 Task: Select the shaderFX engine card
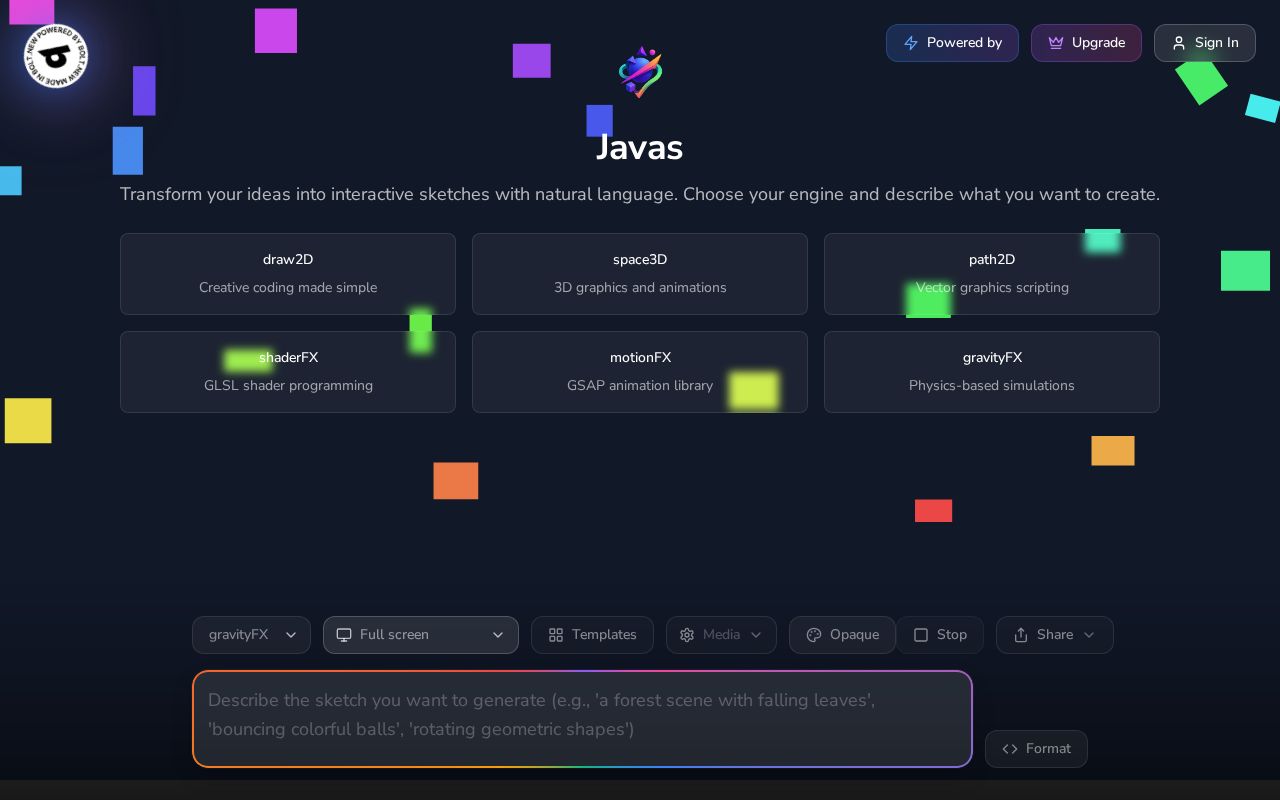pyautogui.click(x=288, y=372)
